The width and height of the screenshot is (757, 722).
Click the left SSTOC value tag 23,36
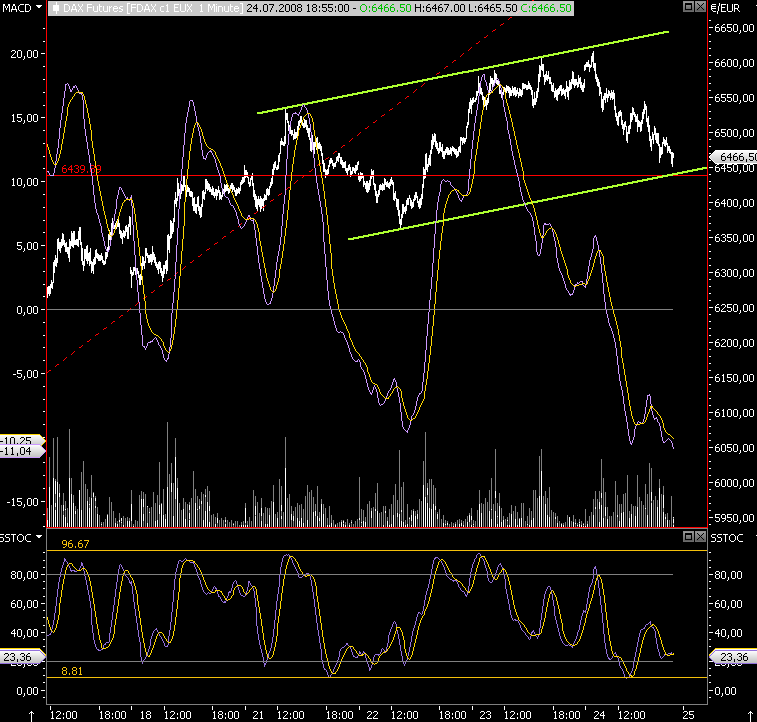point(22,656)
